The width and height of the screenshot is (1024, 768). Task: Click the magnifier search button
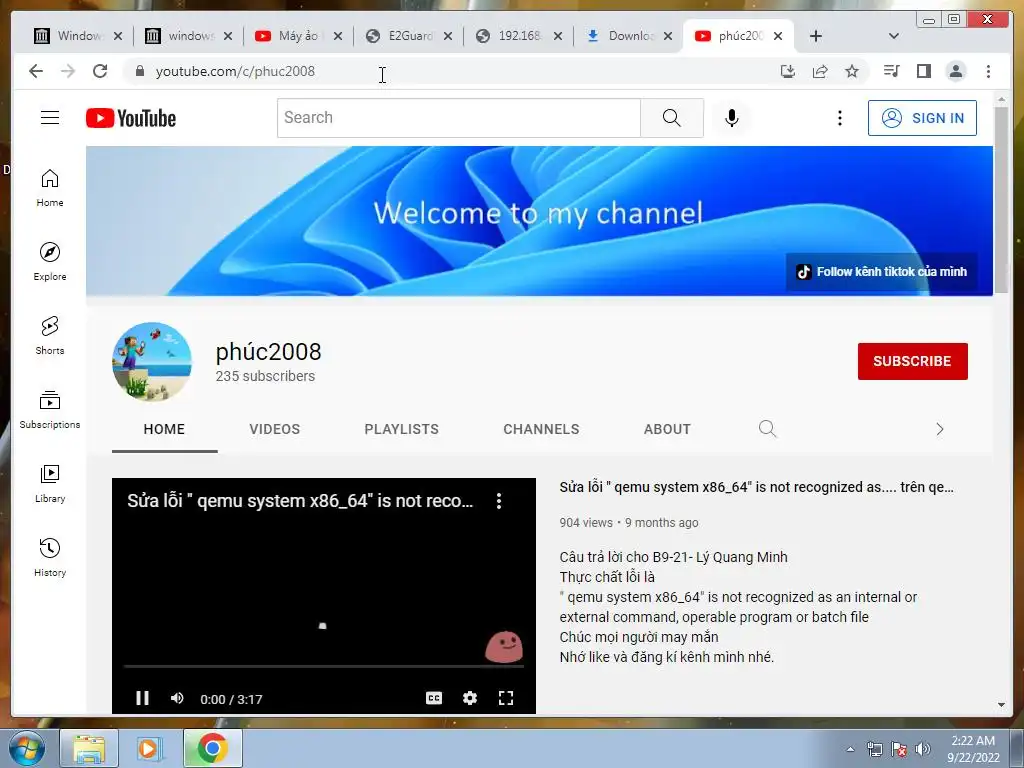pos(671,118)
